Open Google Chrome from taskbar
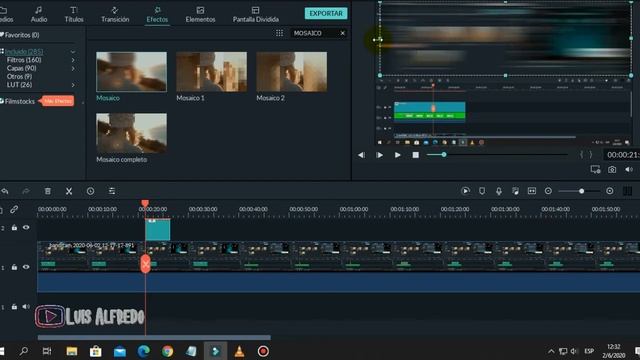Image resolution: width=640 pixels, height=360 pixels. point(167,351)
